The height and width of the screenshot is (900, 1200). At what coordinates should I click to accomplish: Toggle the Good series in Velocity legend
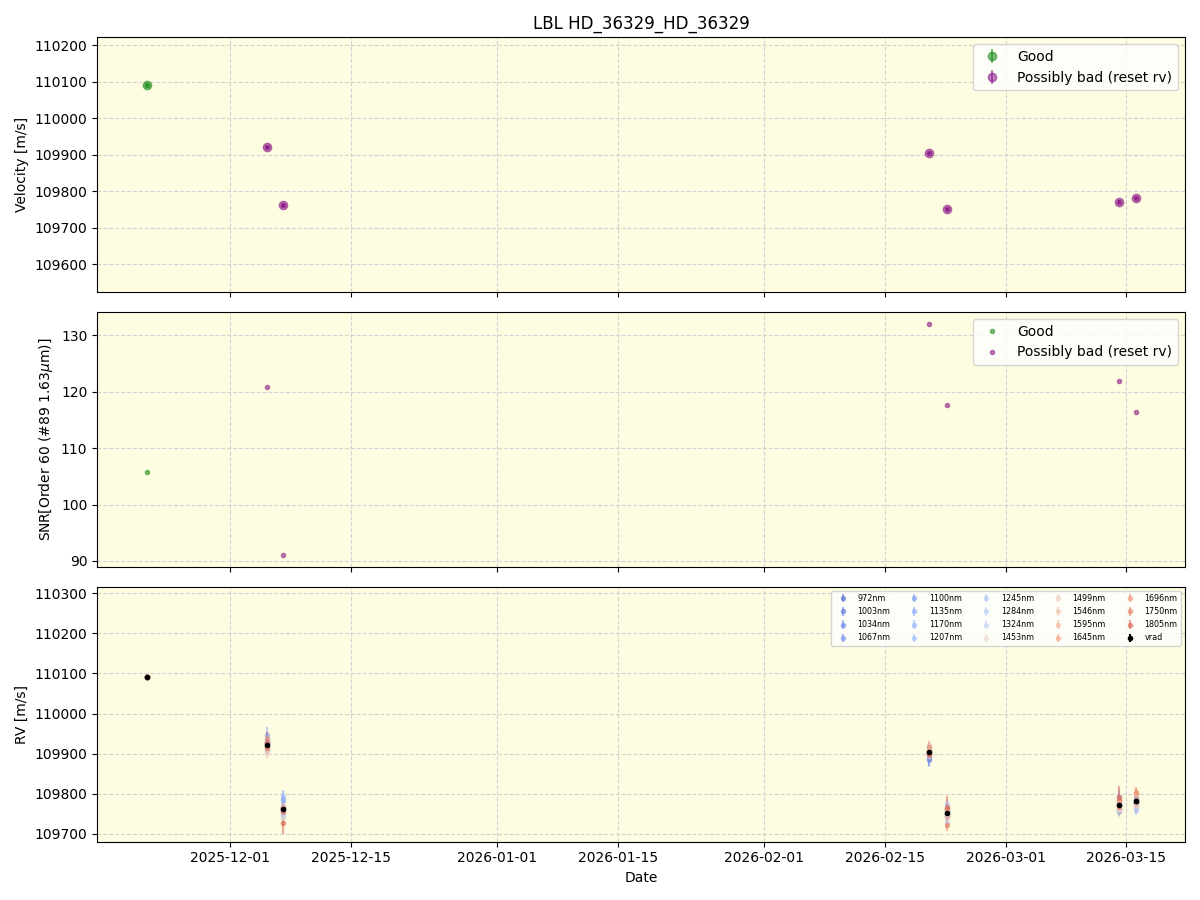click(x=993, y=57)
